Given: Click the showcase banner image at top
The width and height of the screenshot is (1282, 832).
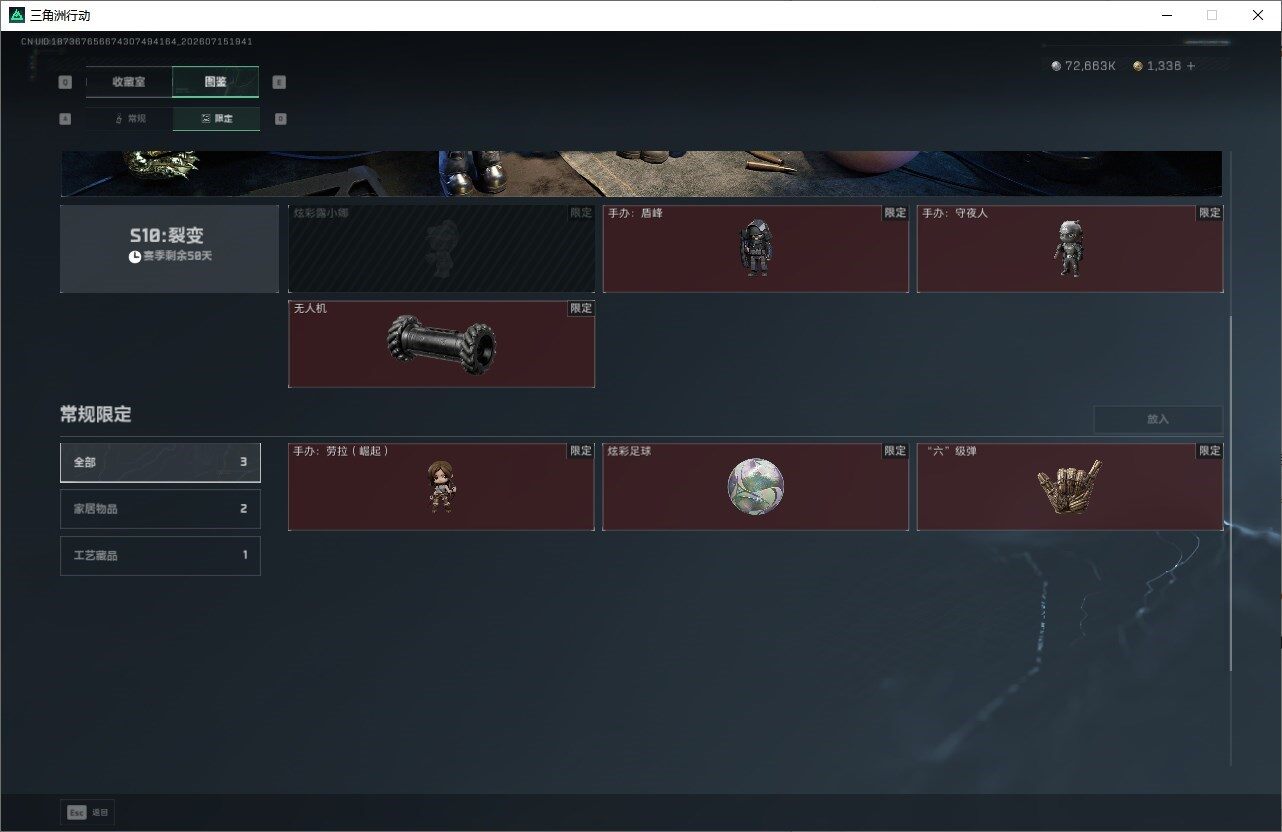Looking at the screenshot, I should pos(641,173).
